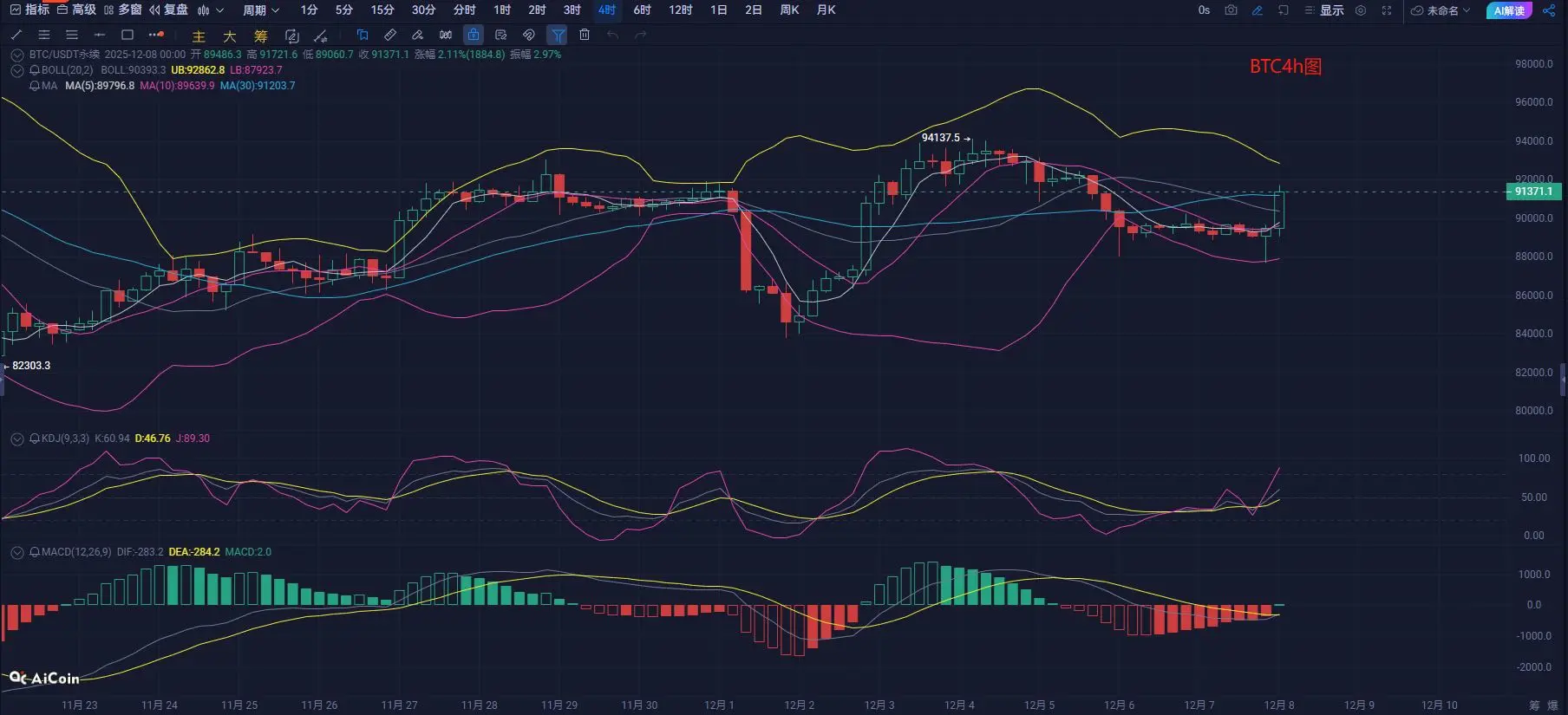
Task: Click the blue pencil drawing-mode icon
Action: click(1257, 10)
